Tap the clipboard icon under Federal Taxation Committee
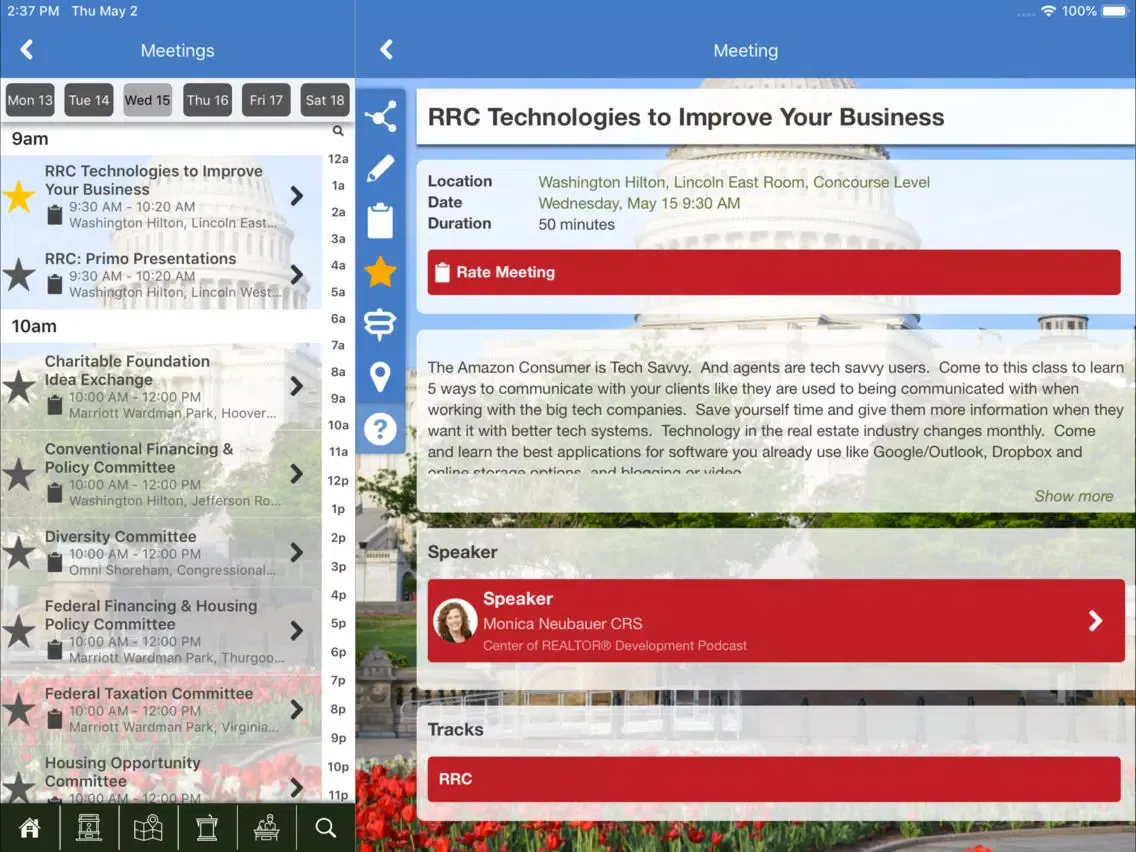The image size is (1136, 852). (x=54, y=719)
